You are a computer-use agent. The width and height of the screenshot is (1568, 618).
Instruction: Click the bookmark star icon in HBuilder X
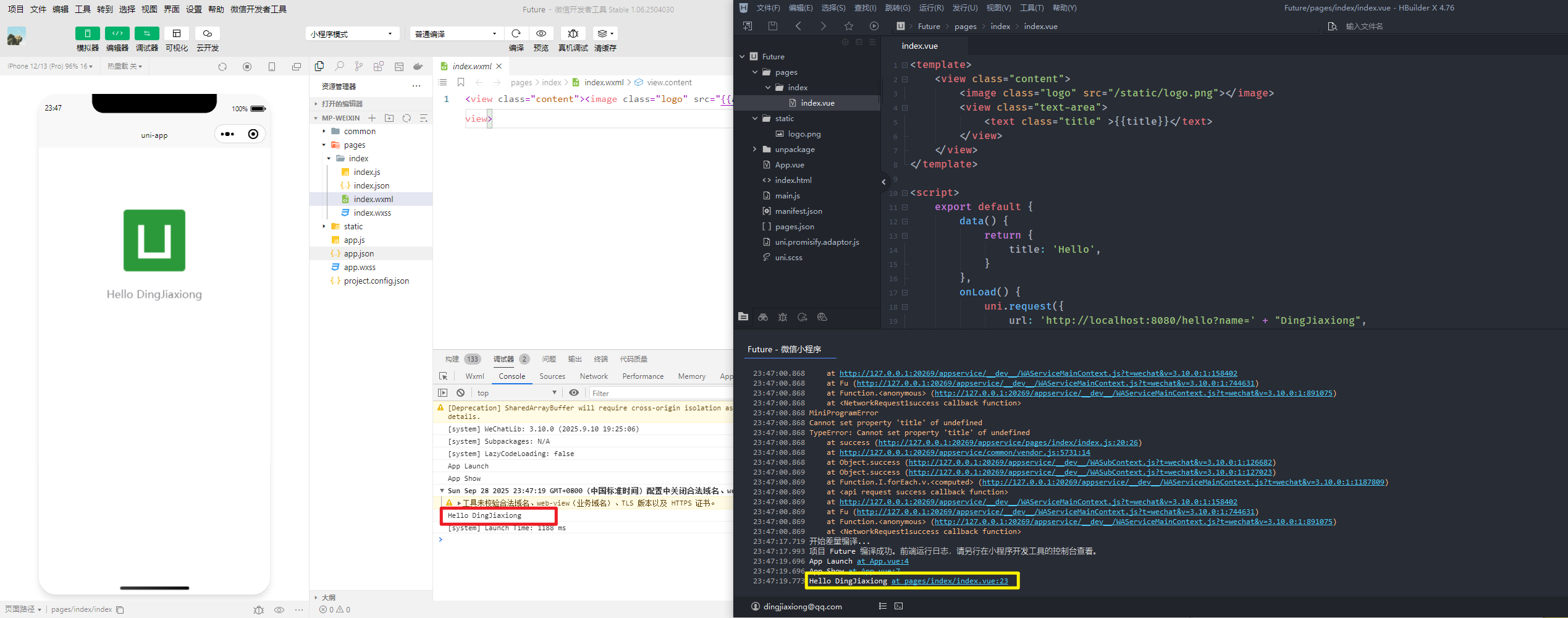point(849,26)
